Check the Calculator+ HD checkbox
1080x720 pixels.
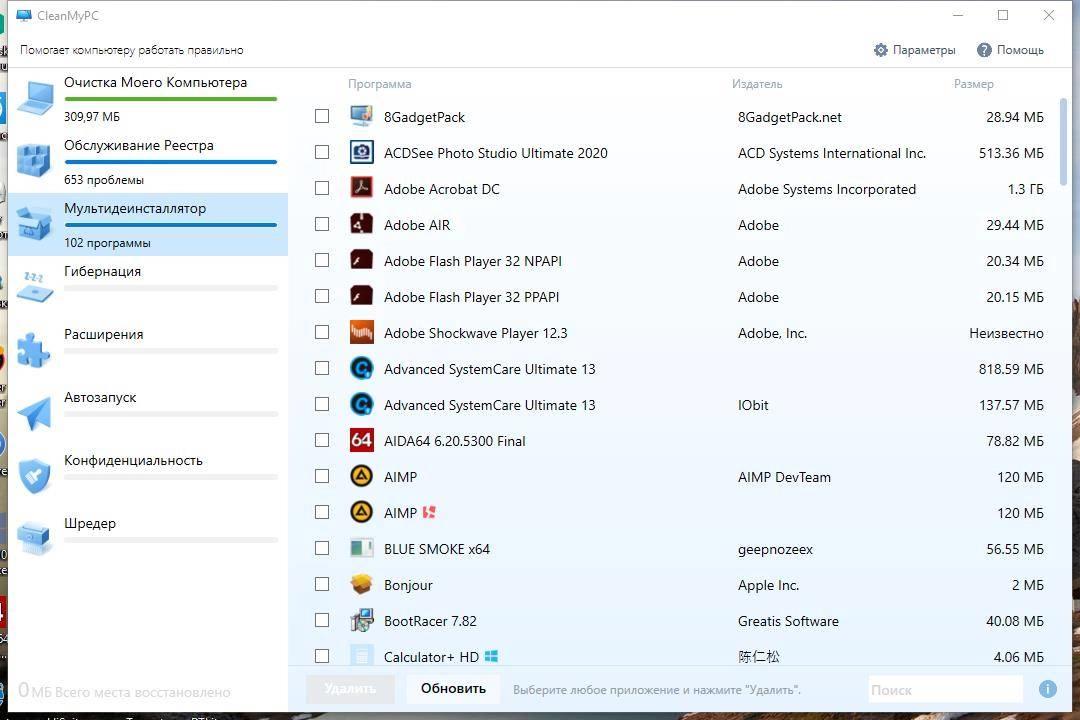coord(322,656)
